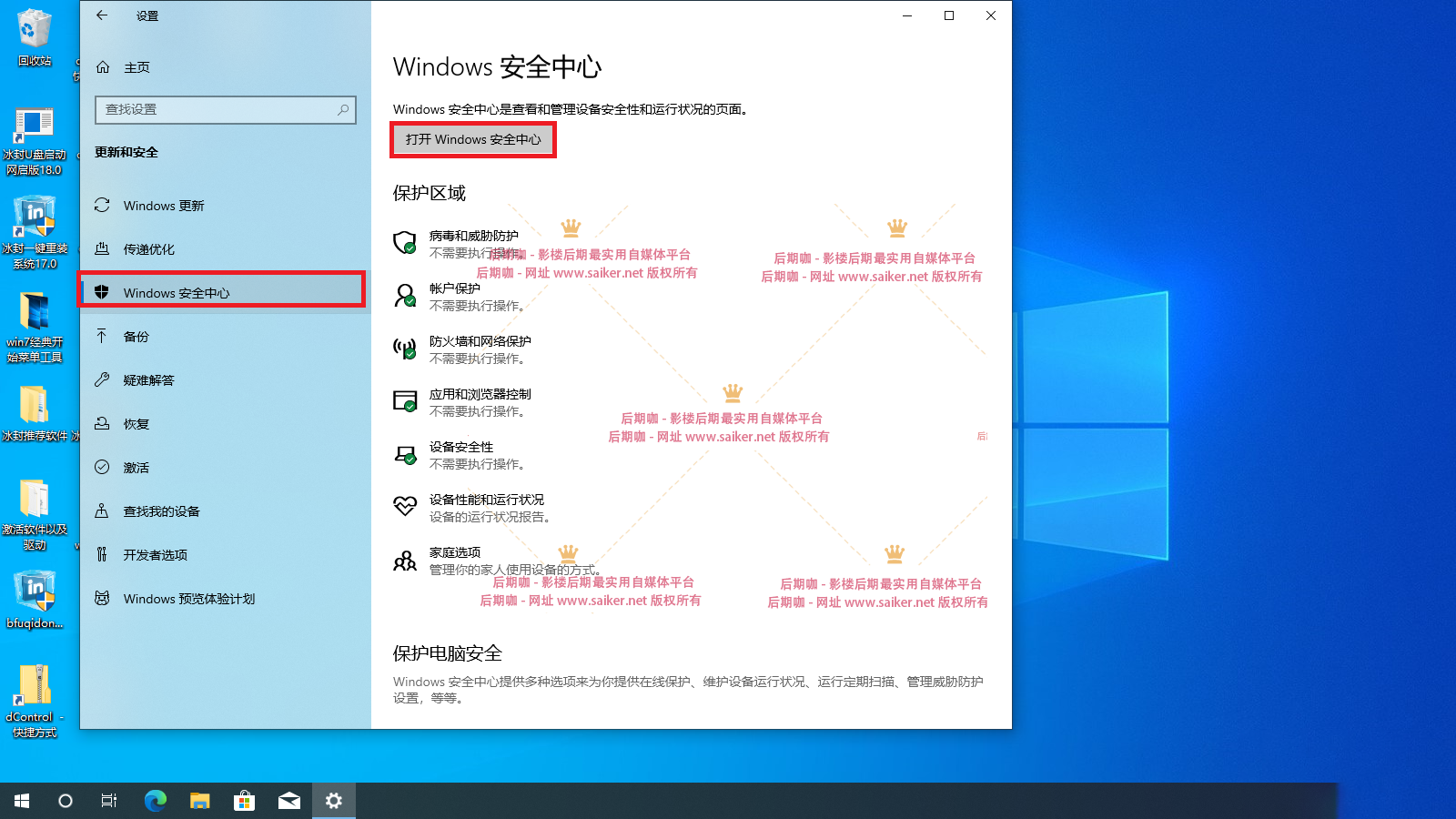The image size is (1456, 819).
Task: Click the 帐户保护 person icon
Action: [x=405, y=295]
